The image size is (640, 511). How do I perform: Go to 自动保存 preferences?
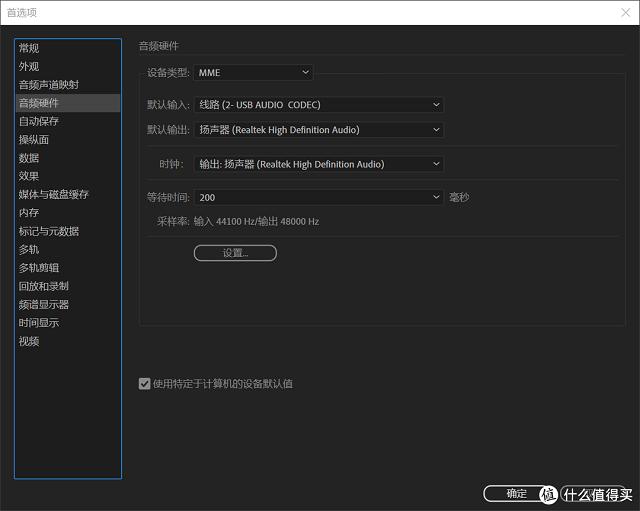tap(39, 121)
